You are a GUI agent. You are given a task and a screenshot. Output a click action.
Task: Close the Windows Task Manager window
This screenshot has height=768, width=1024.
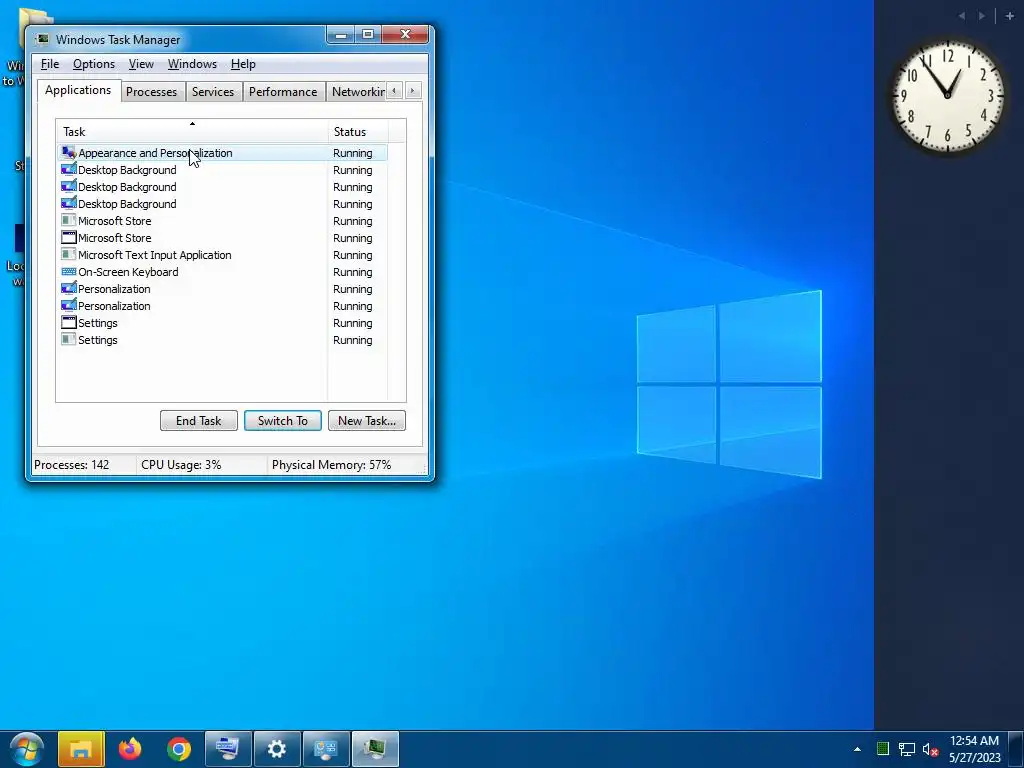405,35
